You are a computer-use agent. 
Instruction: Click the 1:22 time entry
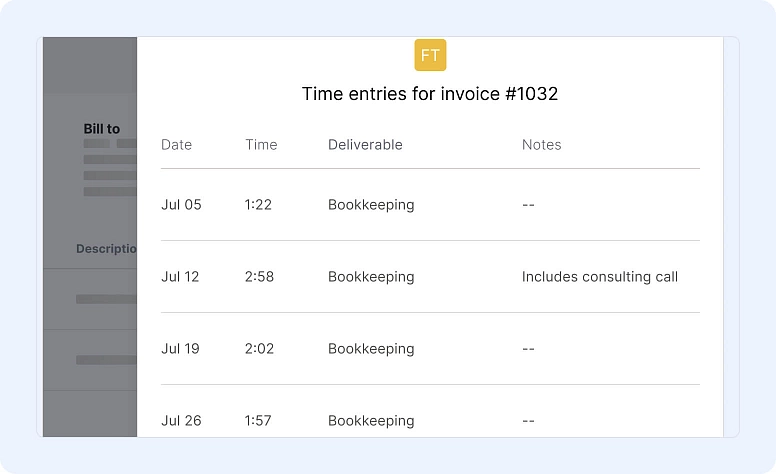coord(259,205)
